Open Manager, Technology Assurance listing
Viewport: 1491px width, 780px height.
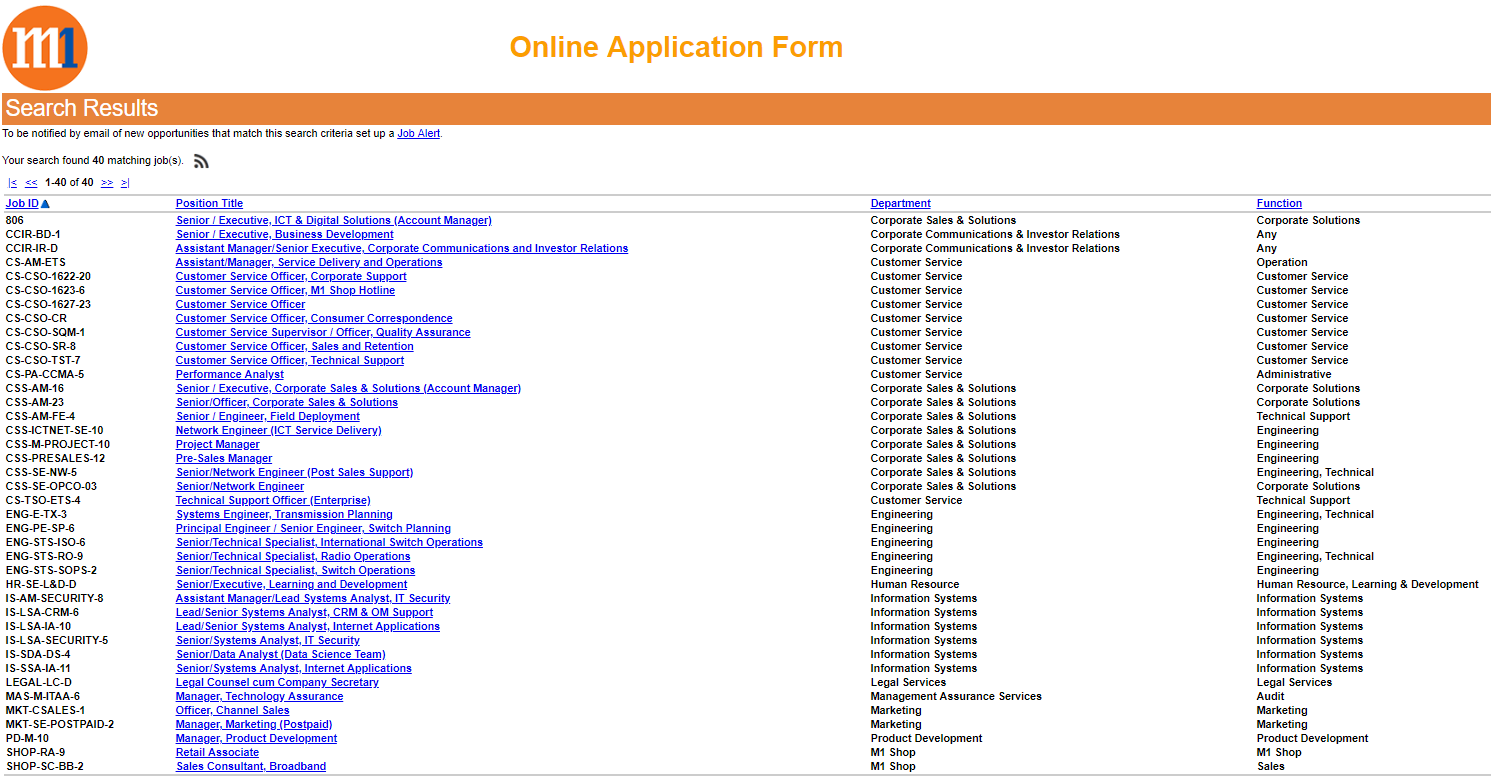pos(259,697)
